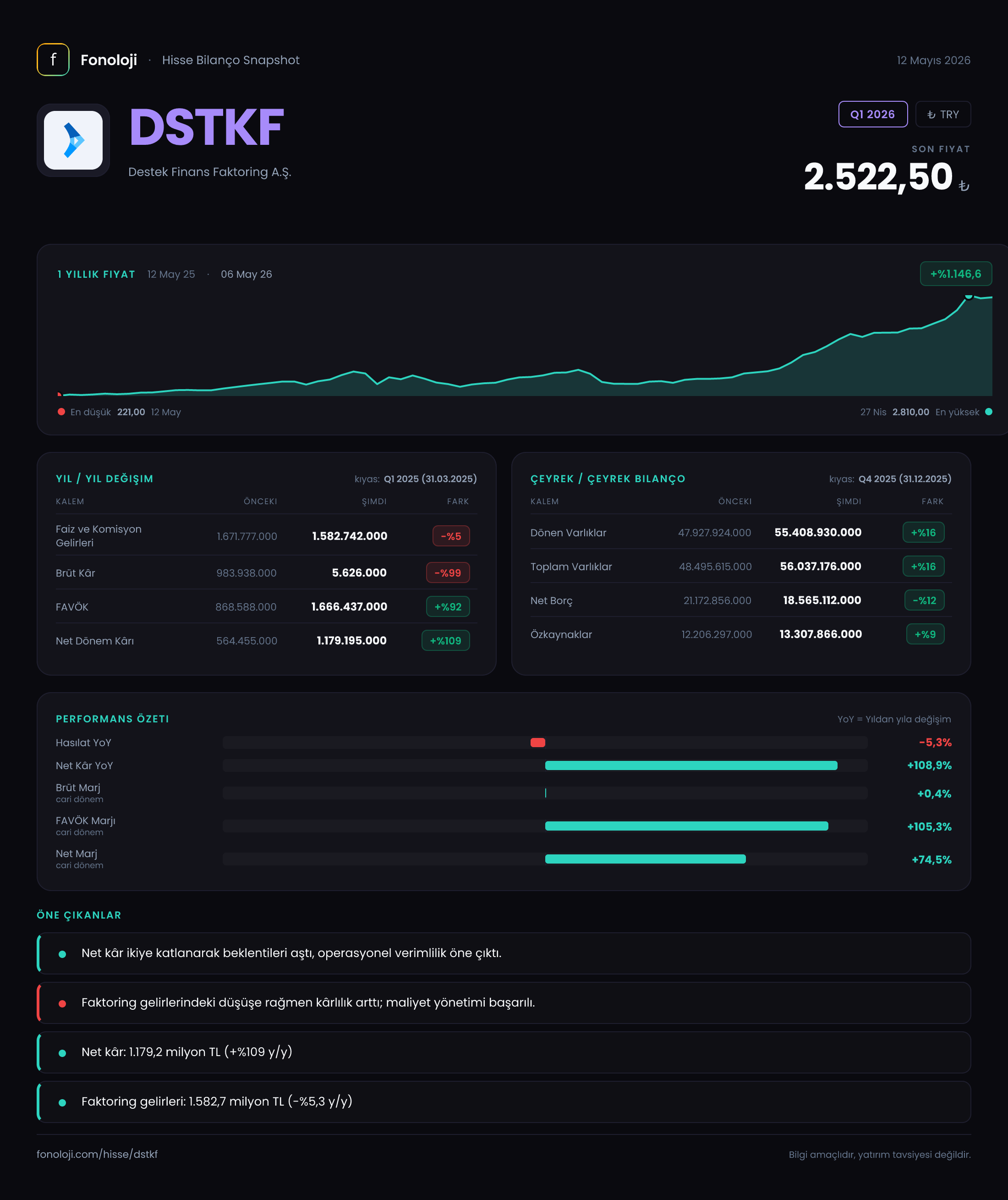1008x1200 pixels.
Task: Click the peak point on price chart
Action: click(968, 296)
